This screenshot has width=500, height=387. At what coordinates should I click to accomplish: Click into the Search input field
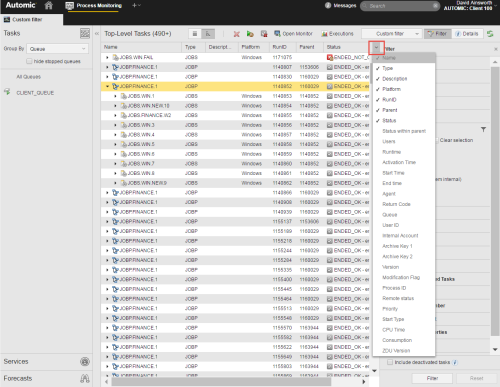tap(400, 6)
